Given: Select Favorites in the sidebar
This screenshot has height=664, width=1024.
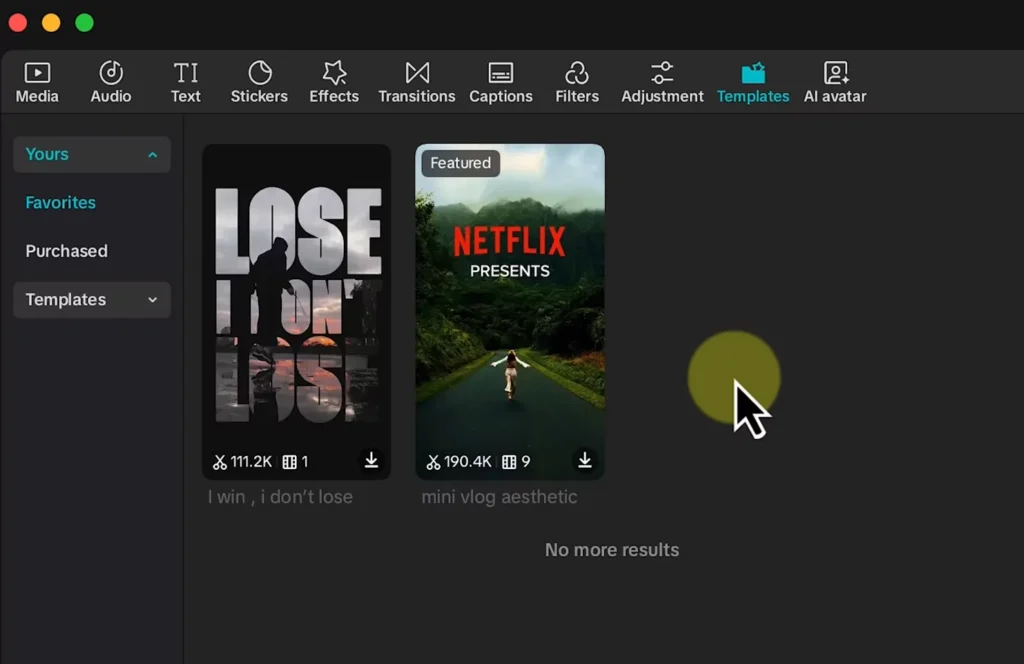Looking at the screenshot, I should coord(61,203).
